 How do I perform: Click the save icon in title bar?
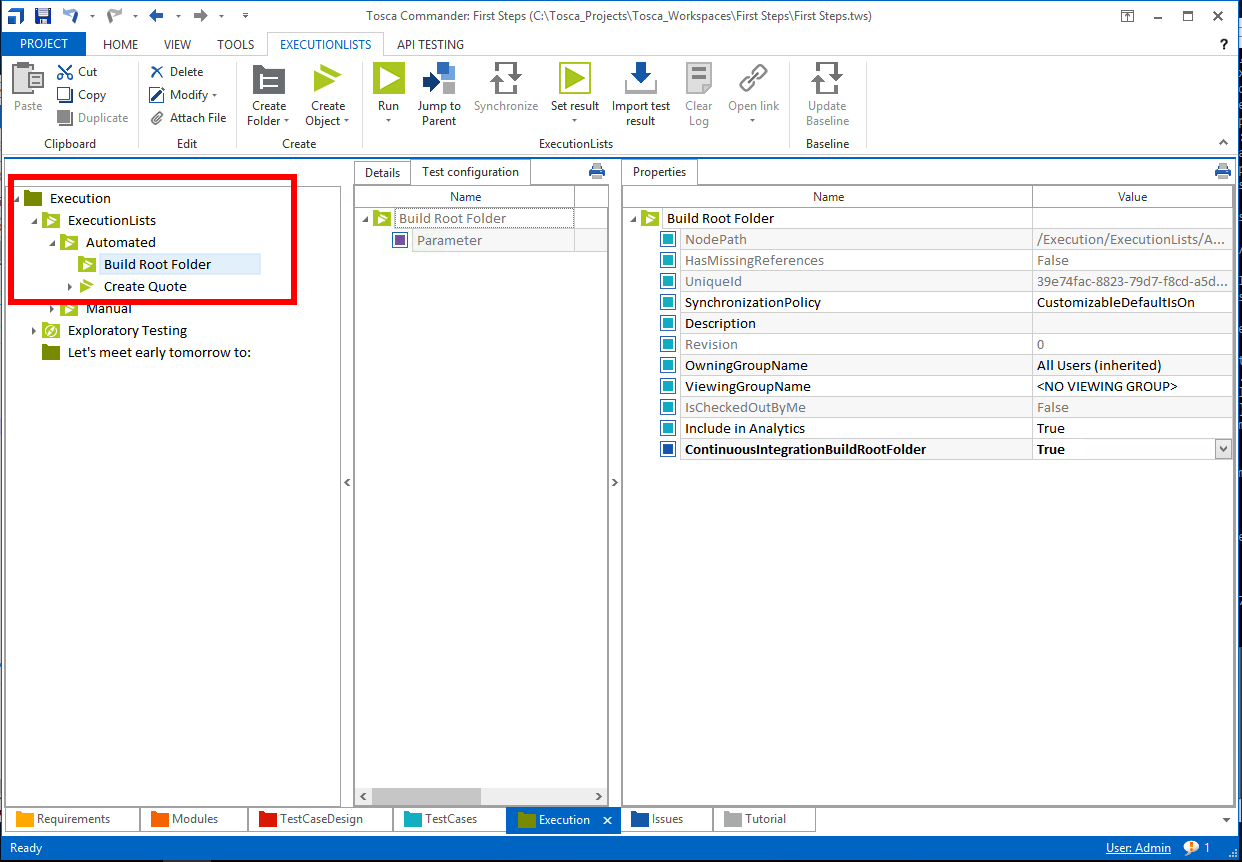(42, 15)
